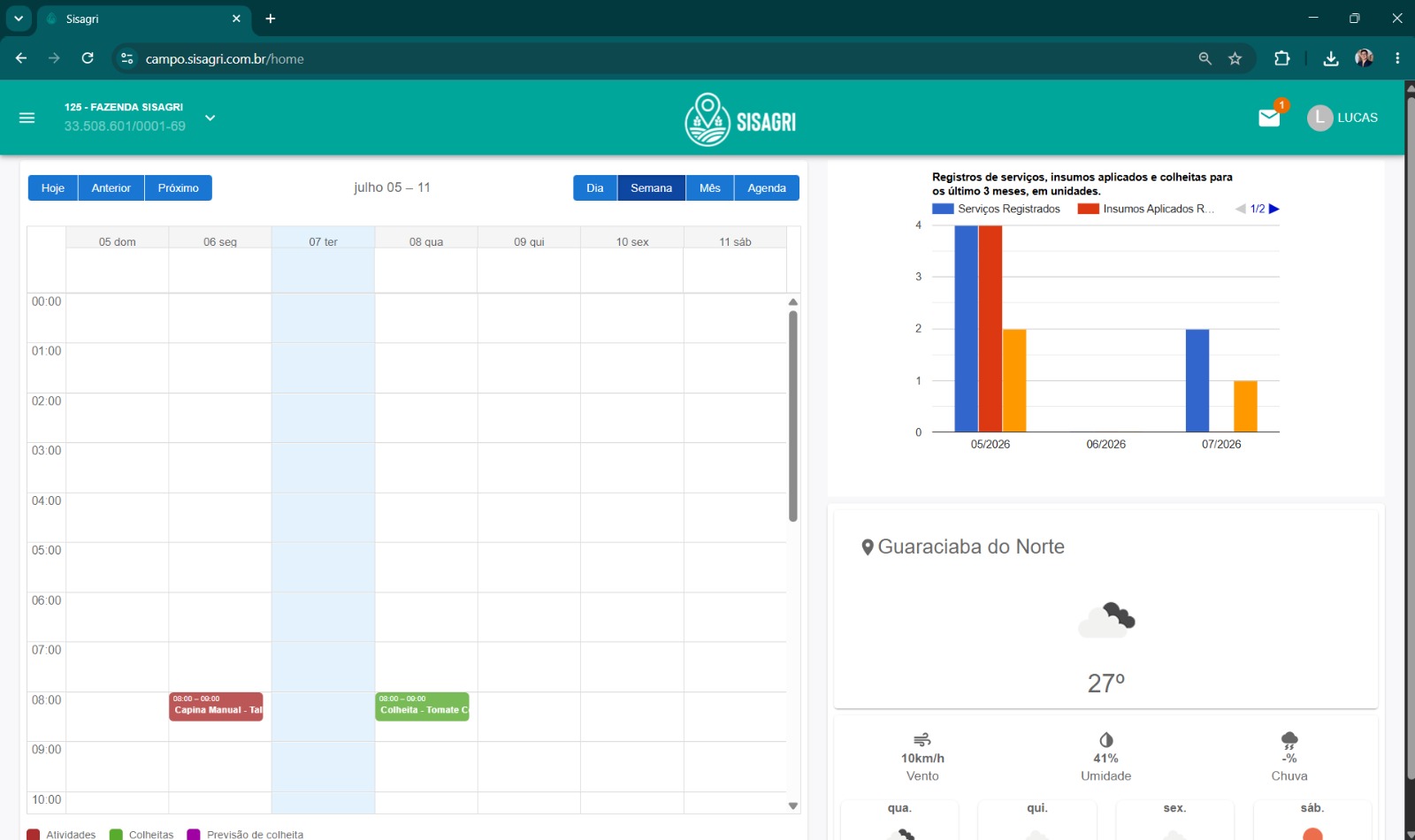Click the calendar scroll-down arrow
1415x840 pixels.
[793, 806]
